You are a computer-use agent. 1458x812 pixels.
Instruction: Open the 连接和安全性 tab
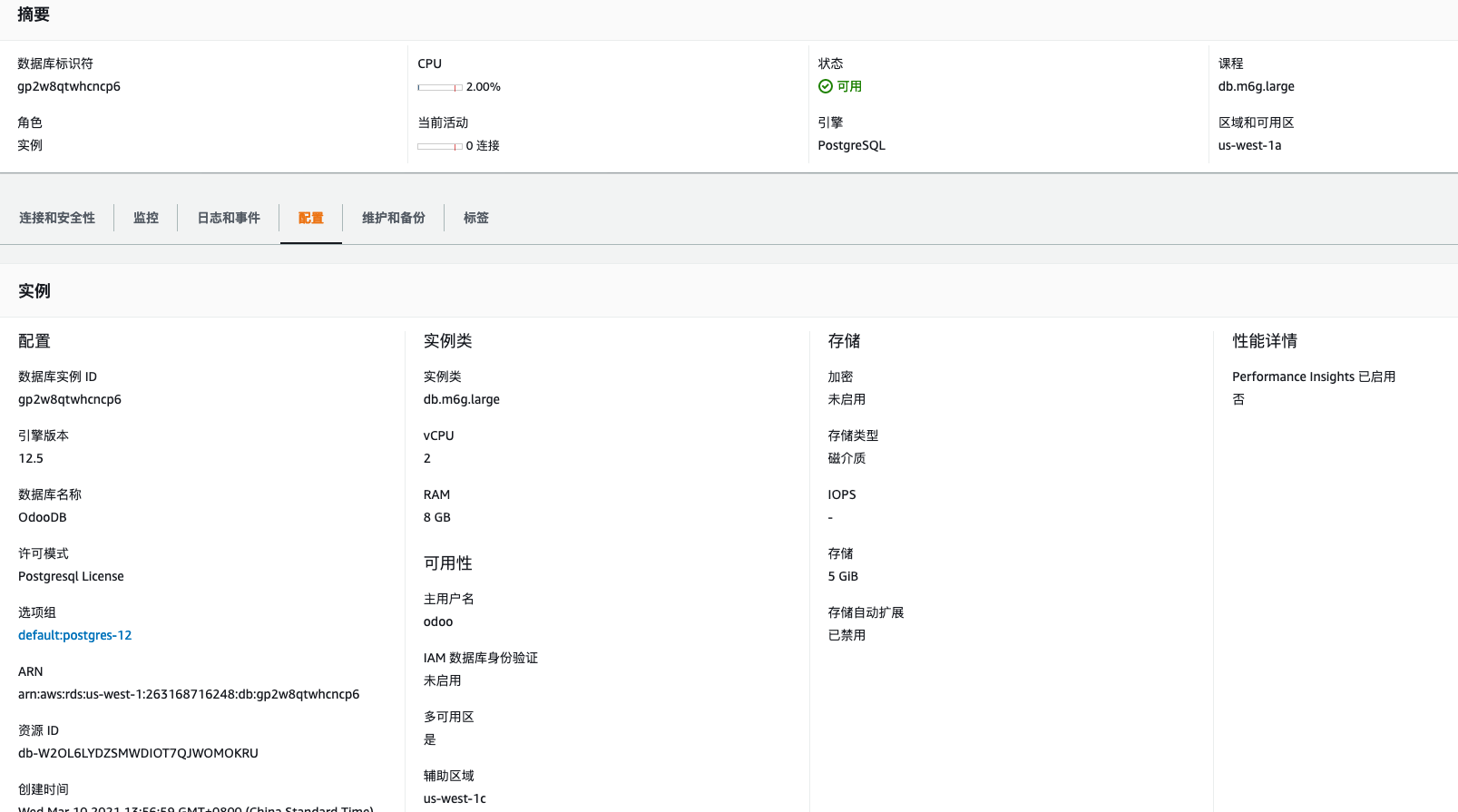click(57, 218)
